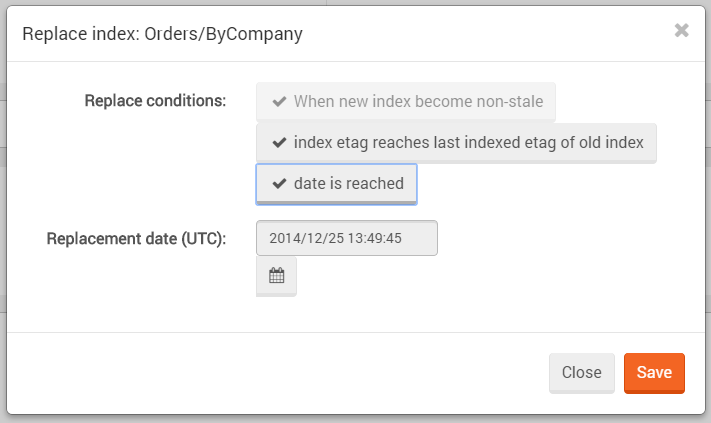The image size is (711, 423).
Task: Click the "2014/12/25 13:49:45" date value
Action: pyautogui.click(x=334, y=238)
